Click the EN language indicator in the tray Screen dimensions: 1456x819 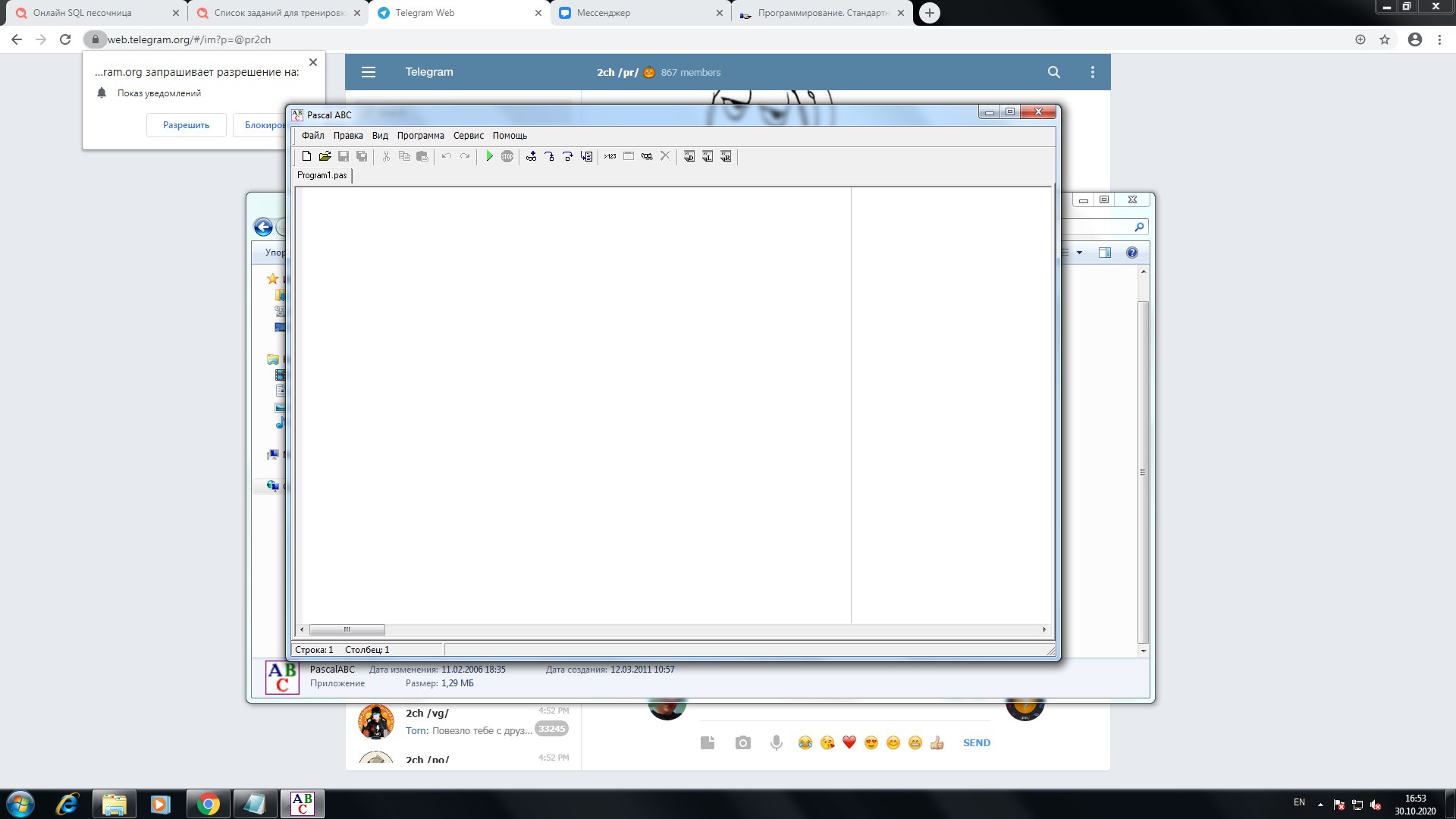pos(1299,802)
